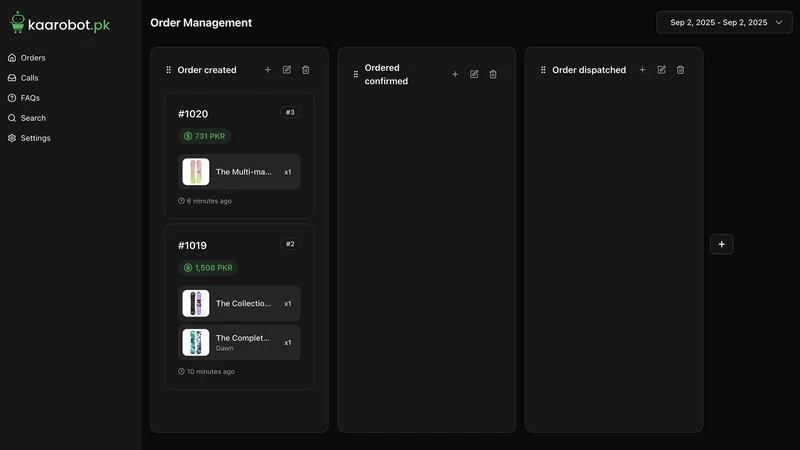Select The Collectio... product thumbnail
This screenshot has height=450, width=800.
tap(196, 304)
